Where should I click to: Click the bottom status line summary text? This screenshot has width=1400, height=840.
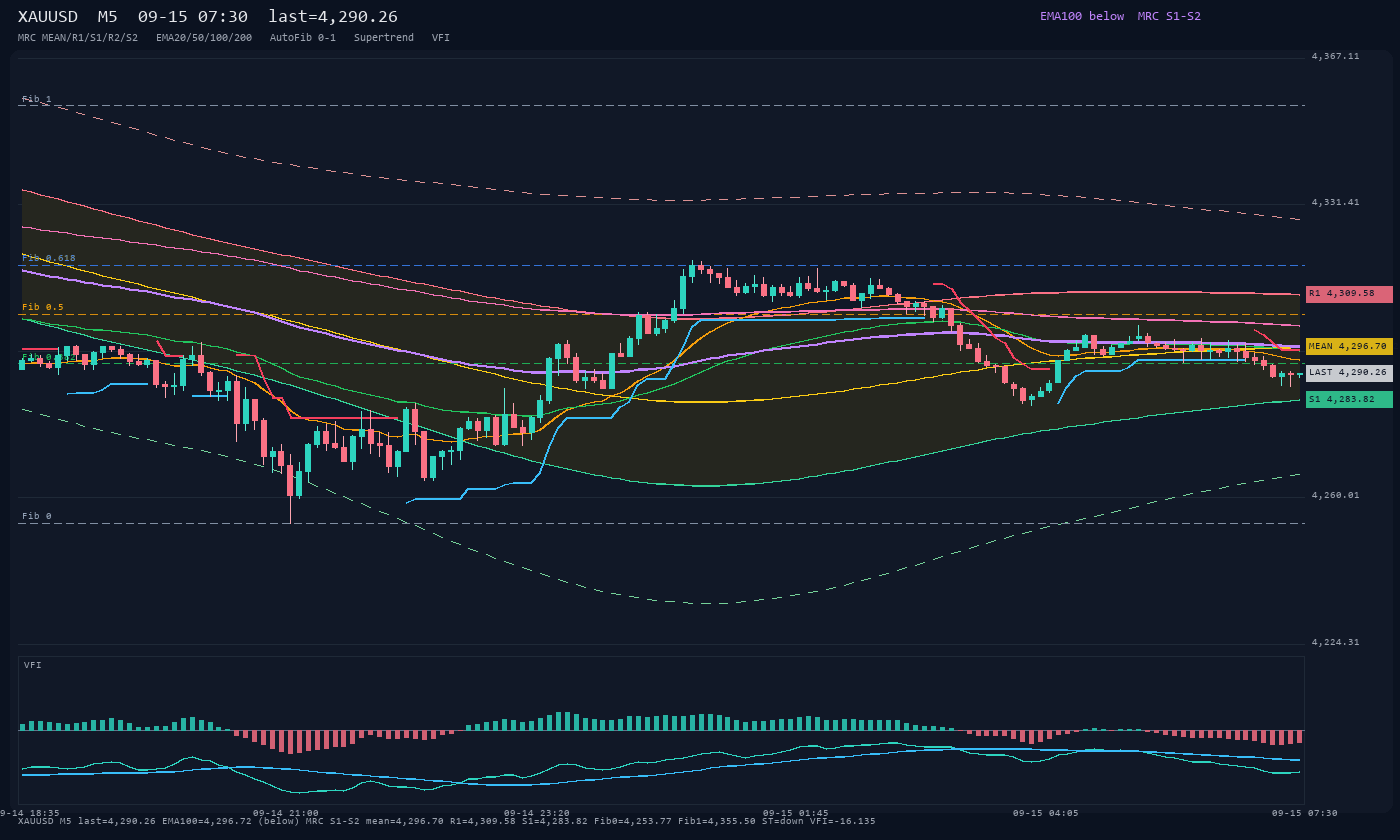coord(447,821)
